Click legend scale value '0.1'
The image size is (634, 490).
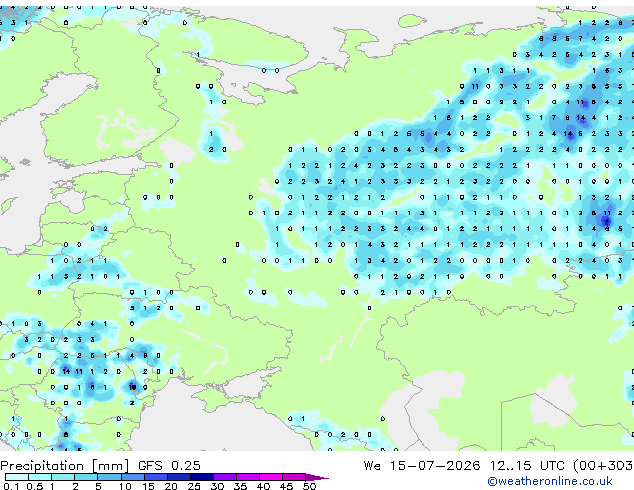pos(11,486)
